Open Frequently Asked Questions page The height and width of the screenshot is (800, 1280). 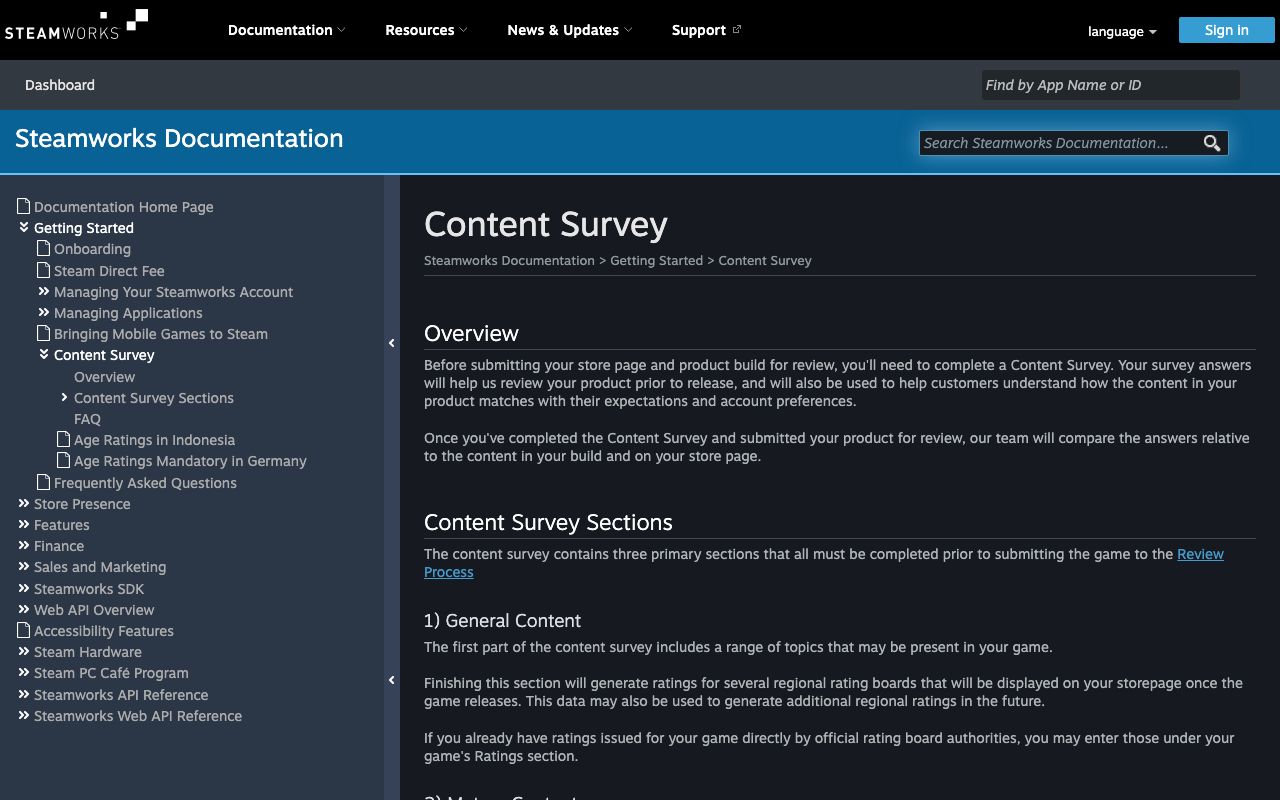(145, 482)
